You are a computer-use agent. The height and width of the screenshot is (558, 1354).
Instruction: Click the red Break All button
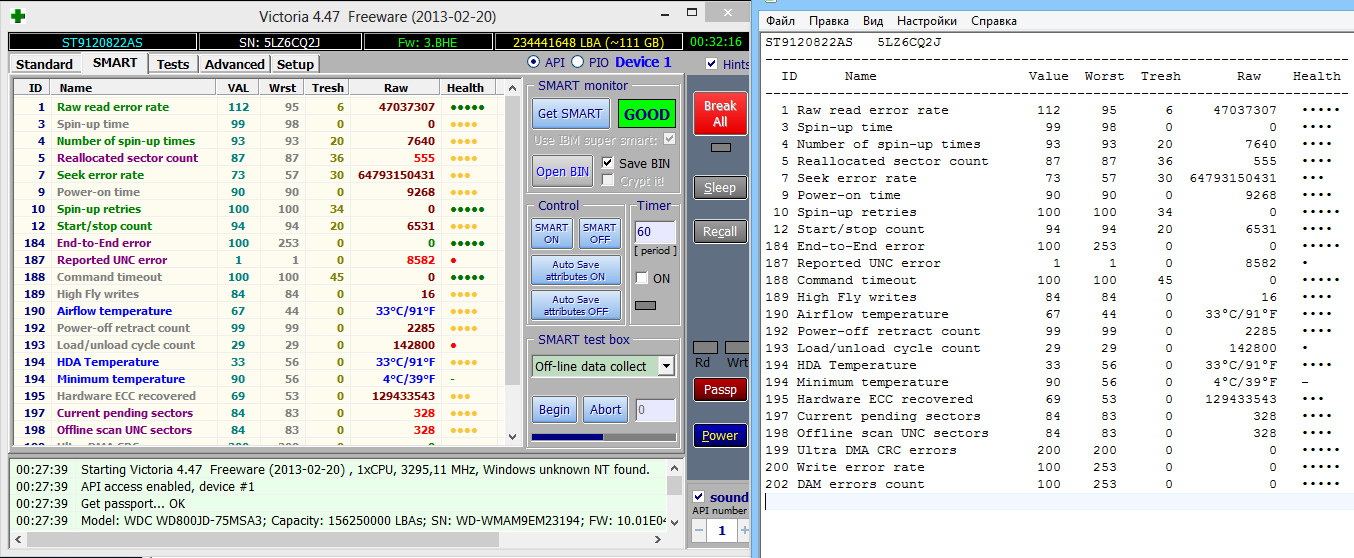pos(719,114)
